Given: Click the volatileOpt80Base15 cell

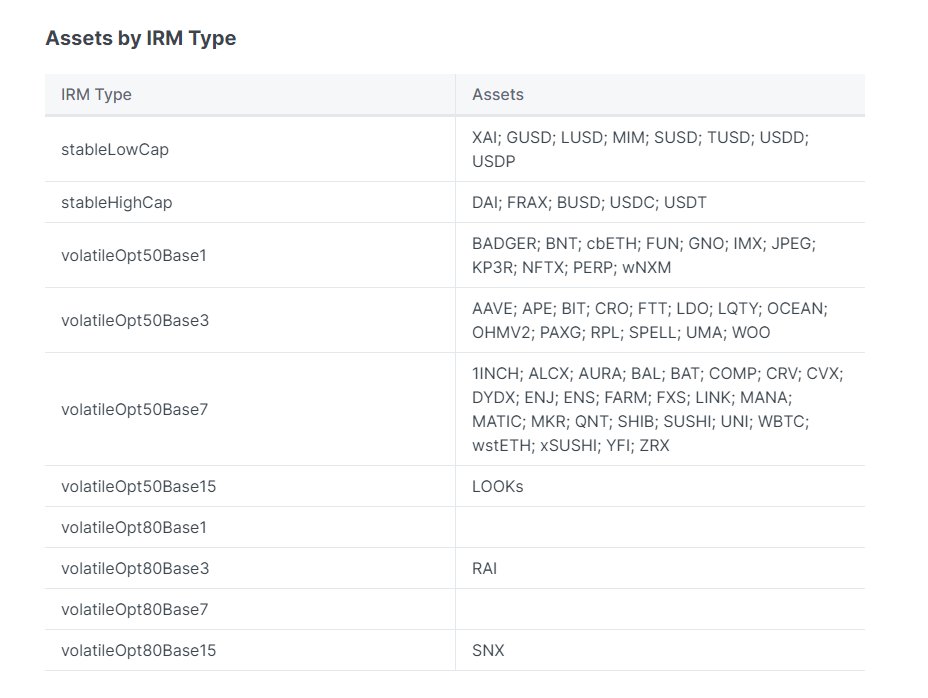Looking at the screenshot, I should [x=250, y=651].
